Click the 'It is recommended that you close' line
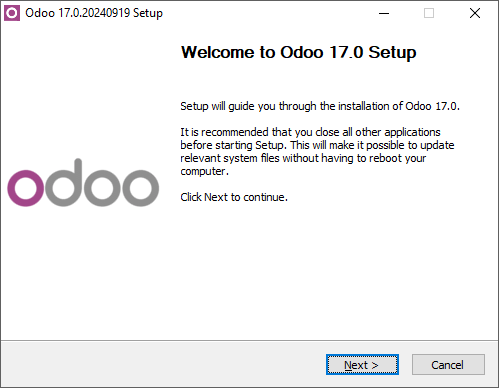Image resolution: width=499 pixels, height=388 pixels. [310, 132]
